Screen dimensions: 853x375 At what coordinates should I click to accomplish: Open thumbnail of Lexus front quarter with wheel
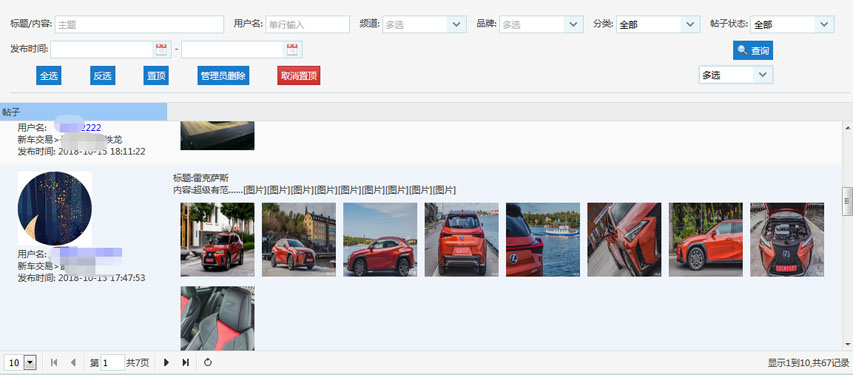coord(706,239)
